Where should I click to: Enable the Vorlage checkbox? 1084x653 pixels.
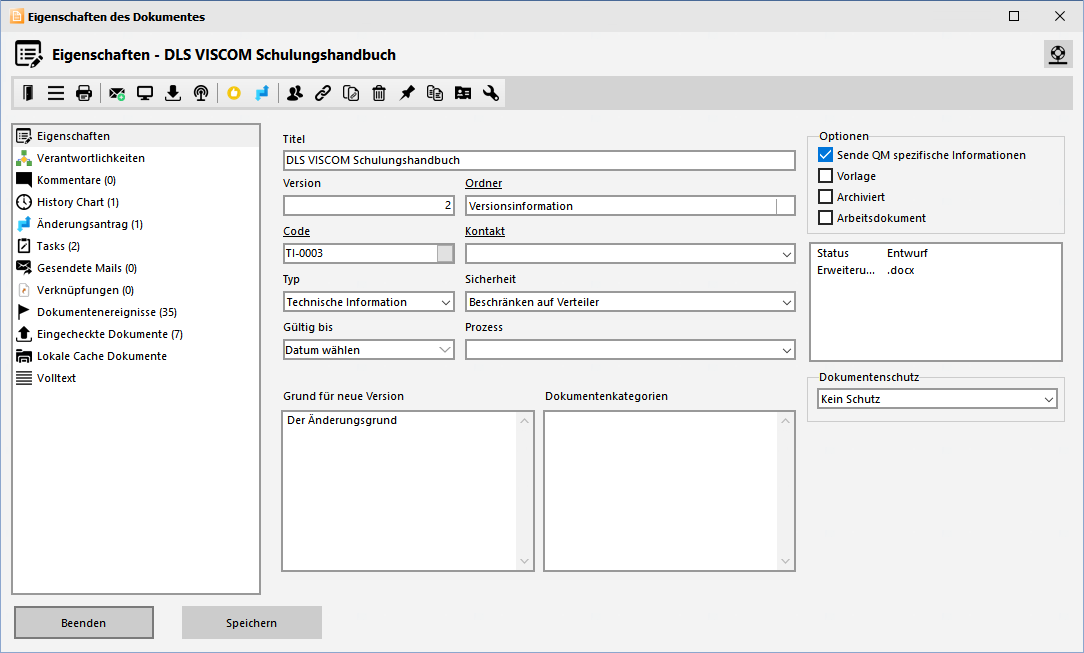825,176
